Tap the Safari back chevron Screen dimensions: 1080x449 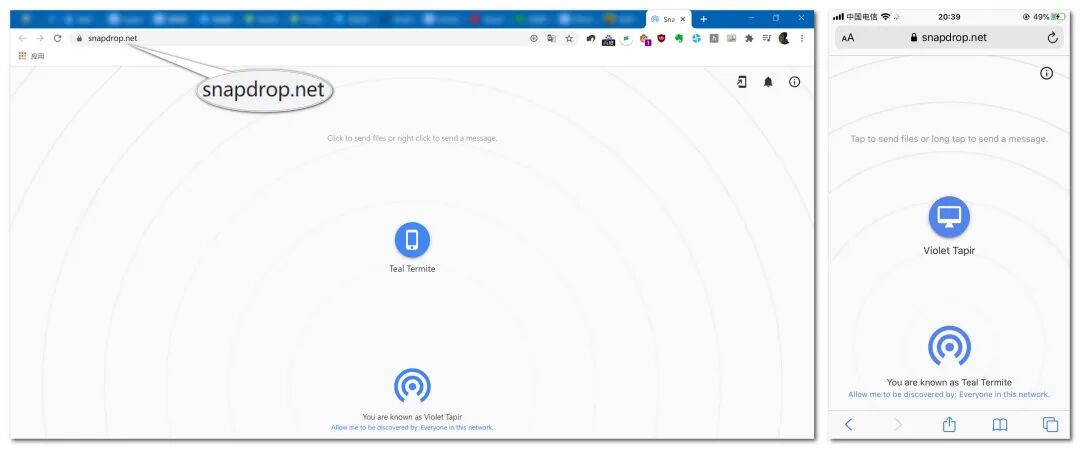click(849, 425)
